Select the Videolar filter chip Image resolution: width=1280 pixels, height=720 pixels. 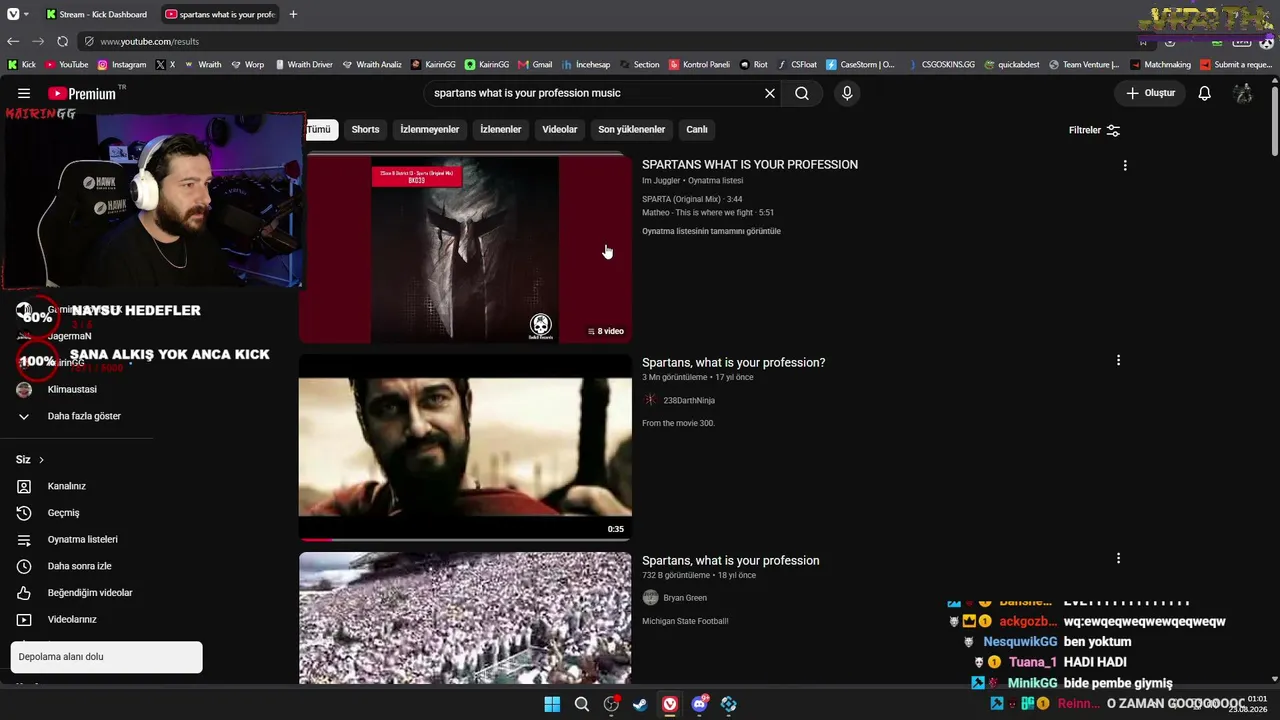[560, 129]
